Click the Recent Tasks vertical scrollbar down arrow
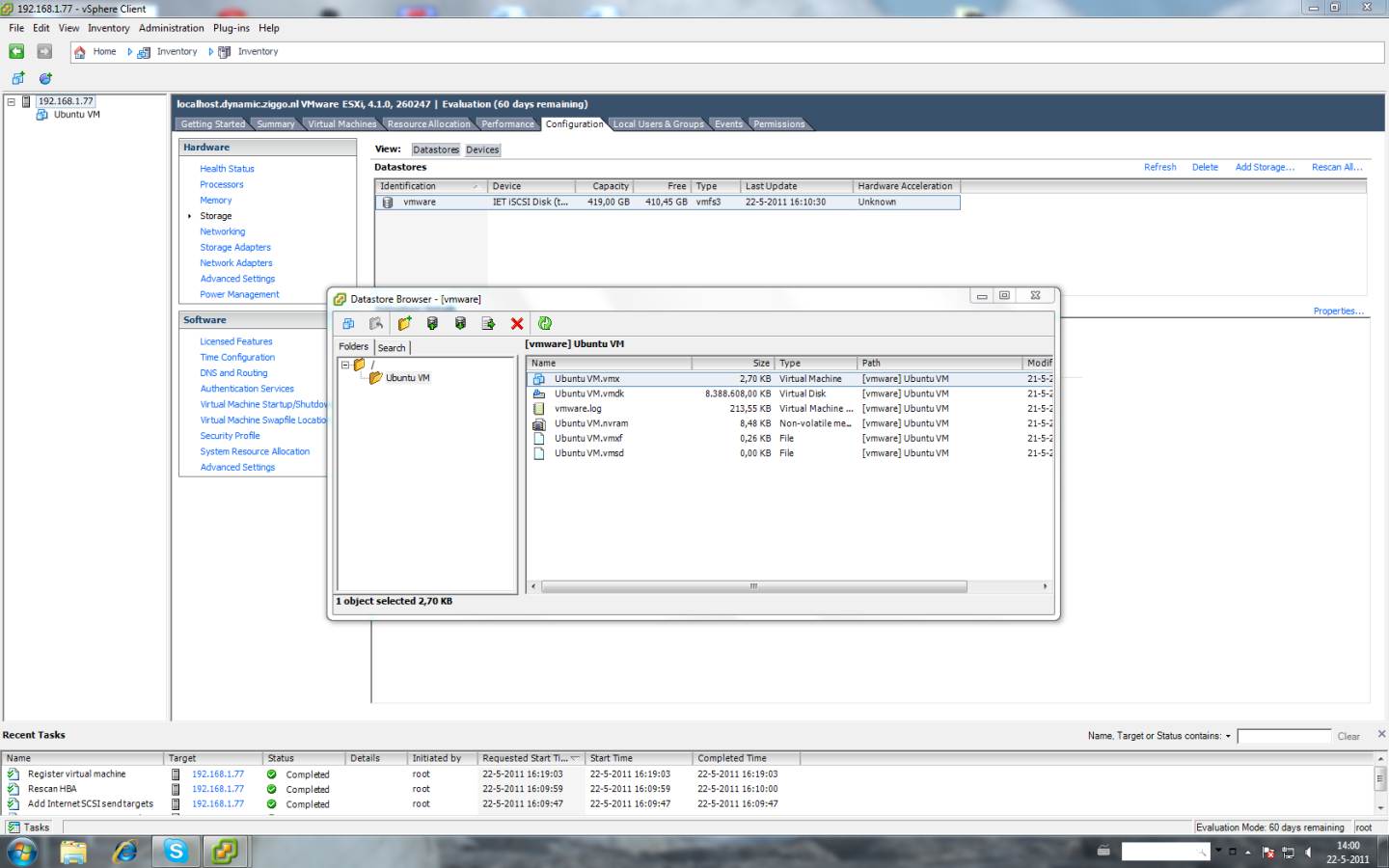The height and width of the screenshot is (868, 1389). 1380,808
